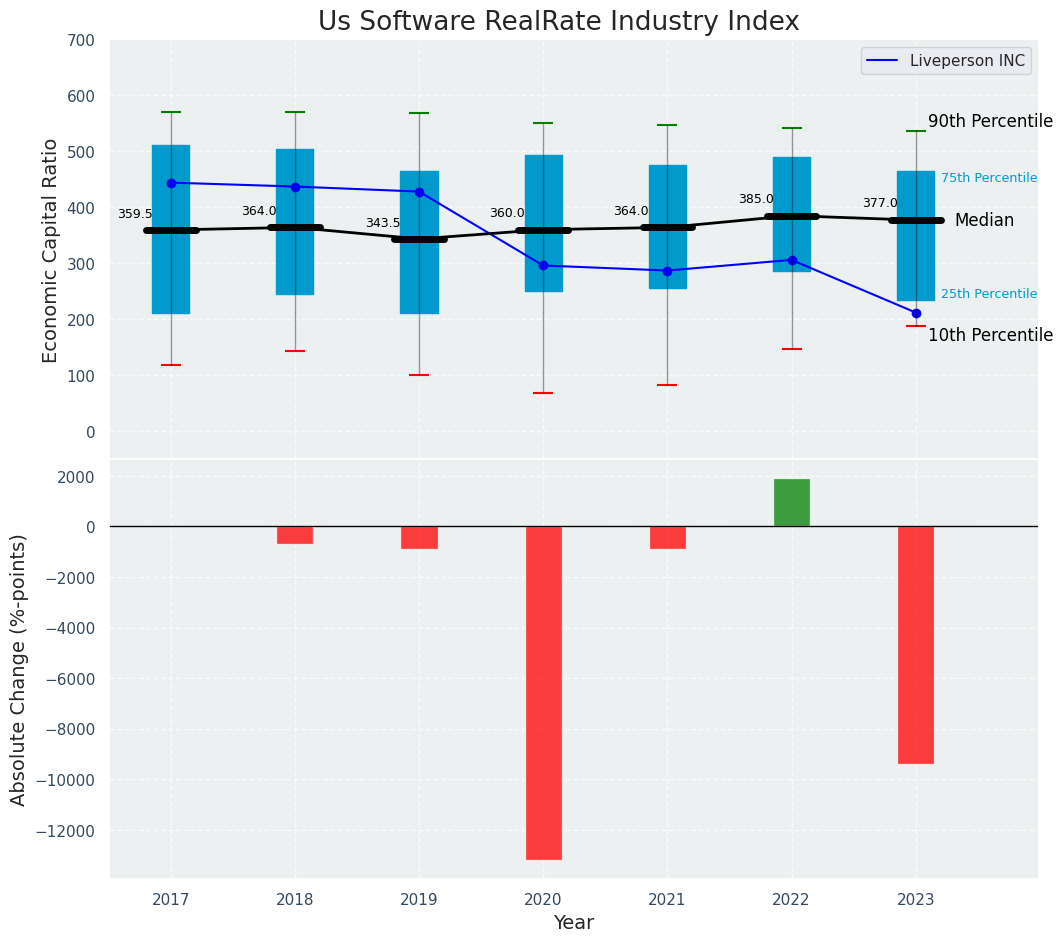Viewport: 1063px width, 942px height.
Task: Click the Liveperson data point for 2017
Action: [x=171, y=183]
